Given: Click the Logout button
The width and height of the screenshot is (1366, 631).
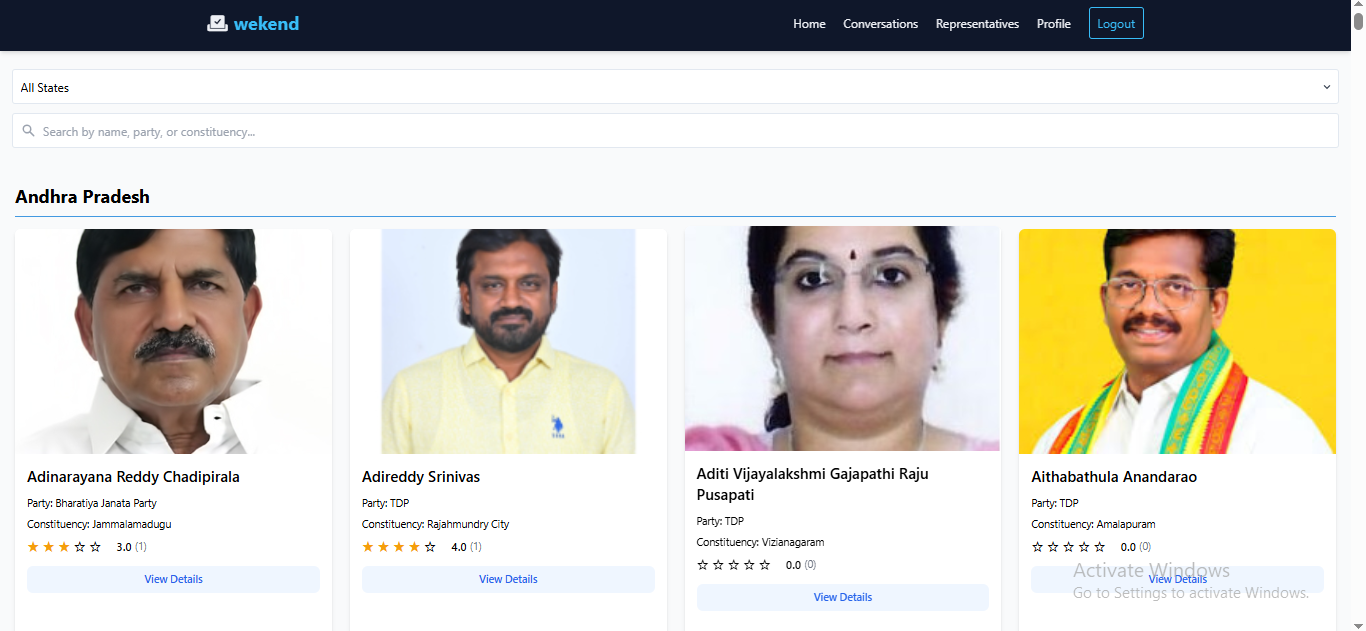Looking at the screenshot, I should point(1116,24).
